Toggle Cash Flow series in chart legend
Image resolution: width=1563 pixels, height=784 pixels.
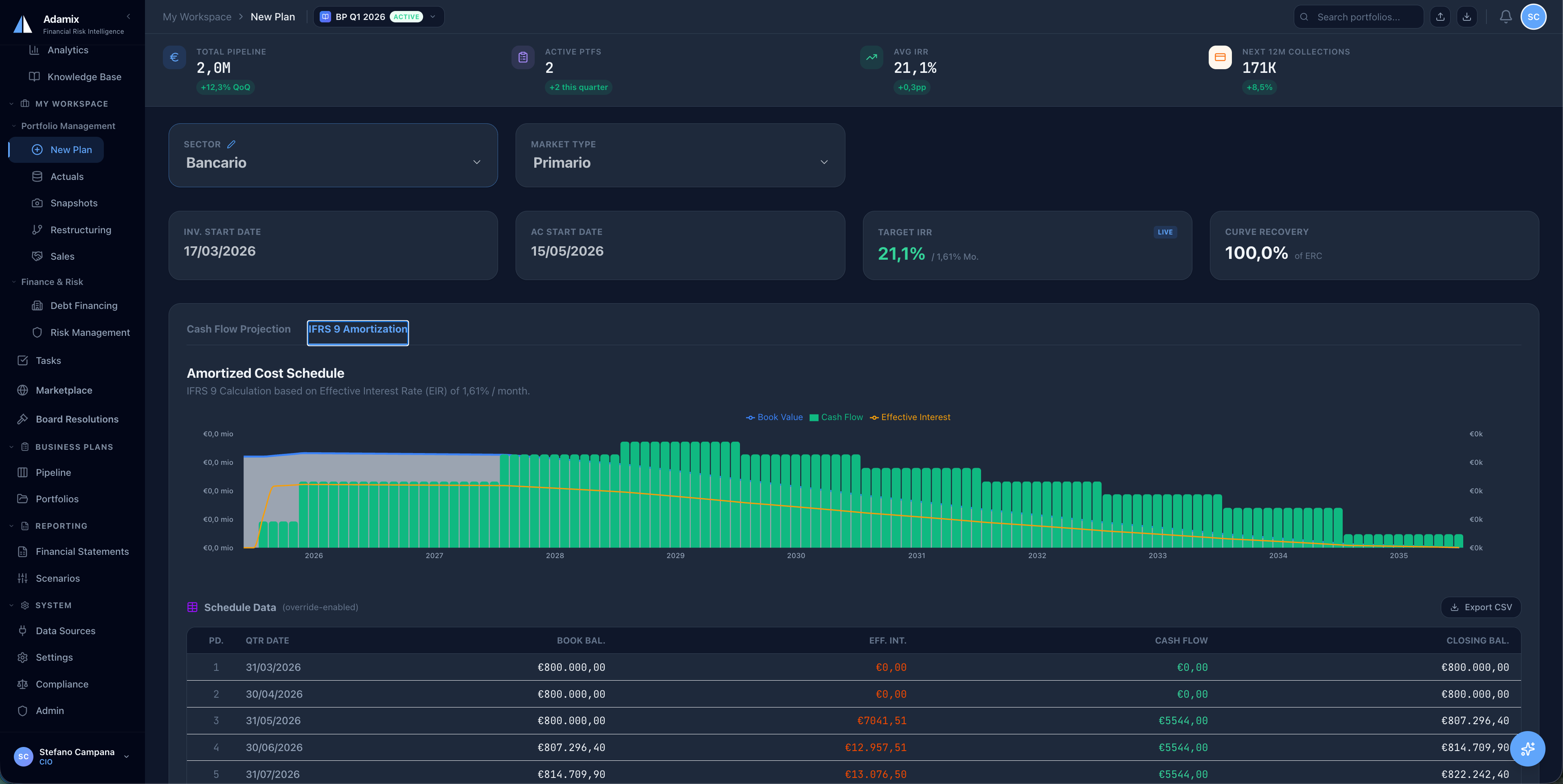coord(836,417)
